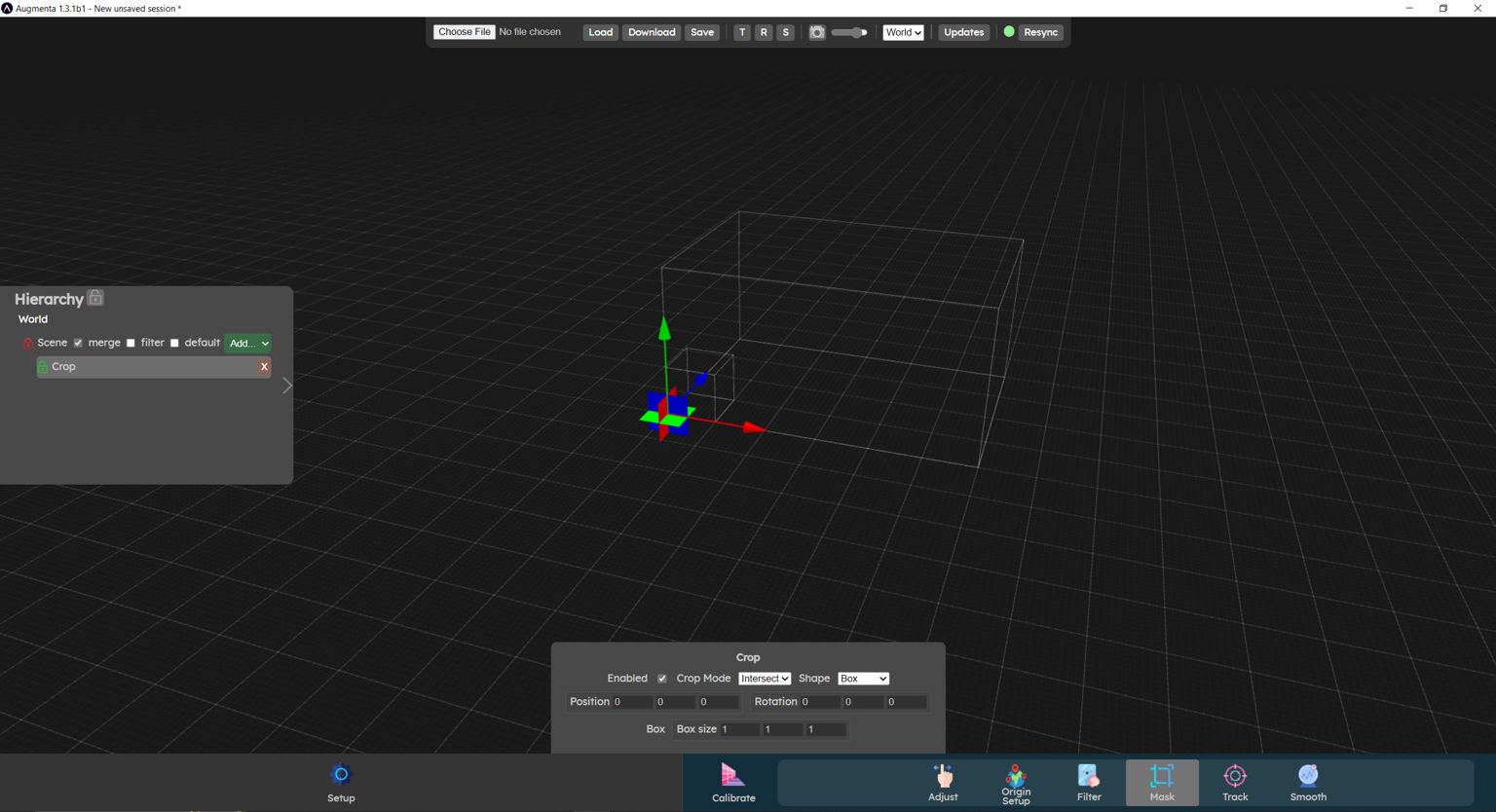The height and width of the screenshot is (812, 1496).
Task: Click the Resync button
Action: [x=1040, y=32]
